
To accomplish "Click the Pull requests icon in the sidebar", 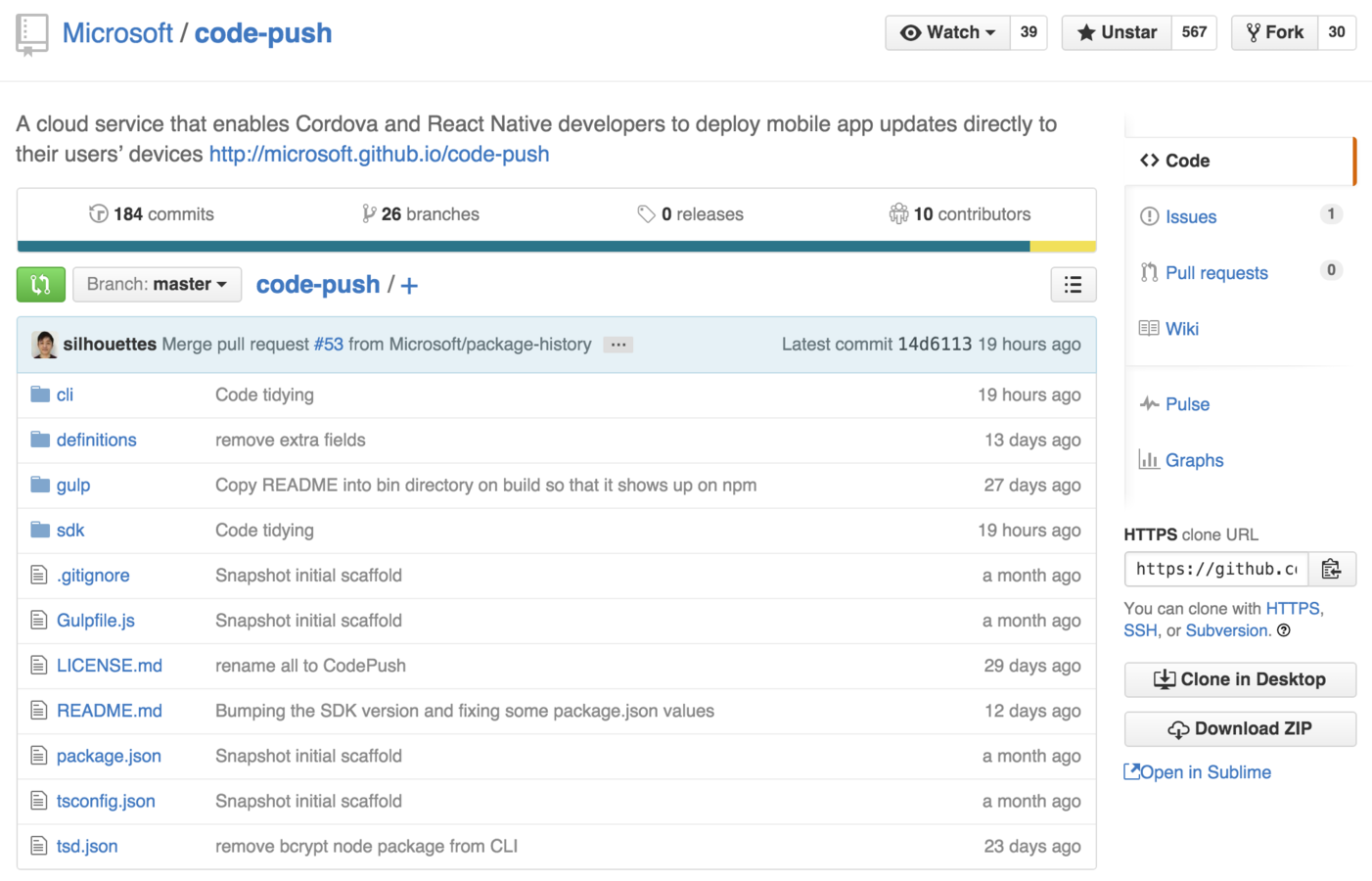I will coord(1150,272).
